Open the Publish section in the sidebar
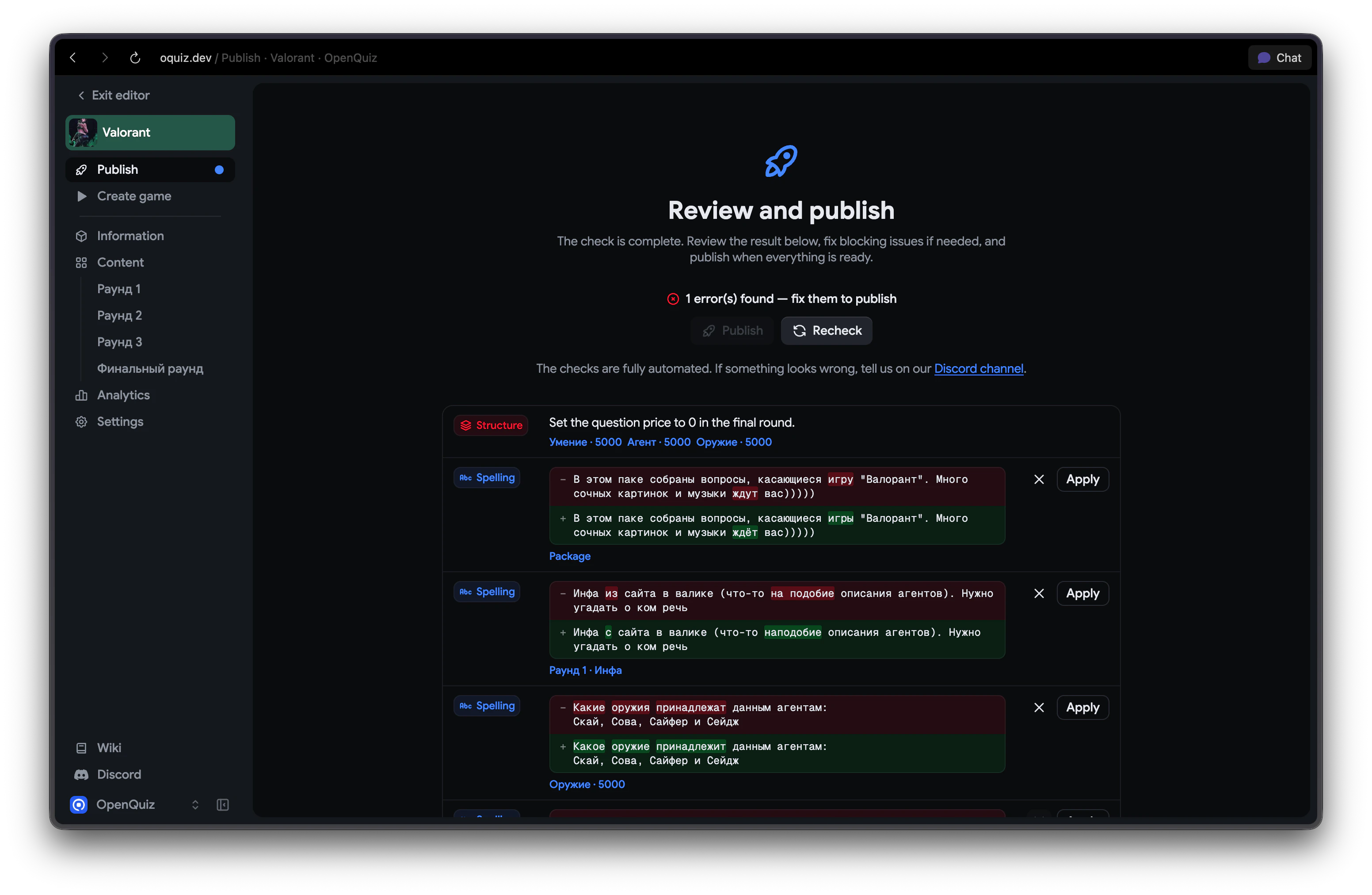This screenshot has width=1372, height=895. point(150,169)
